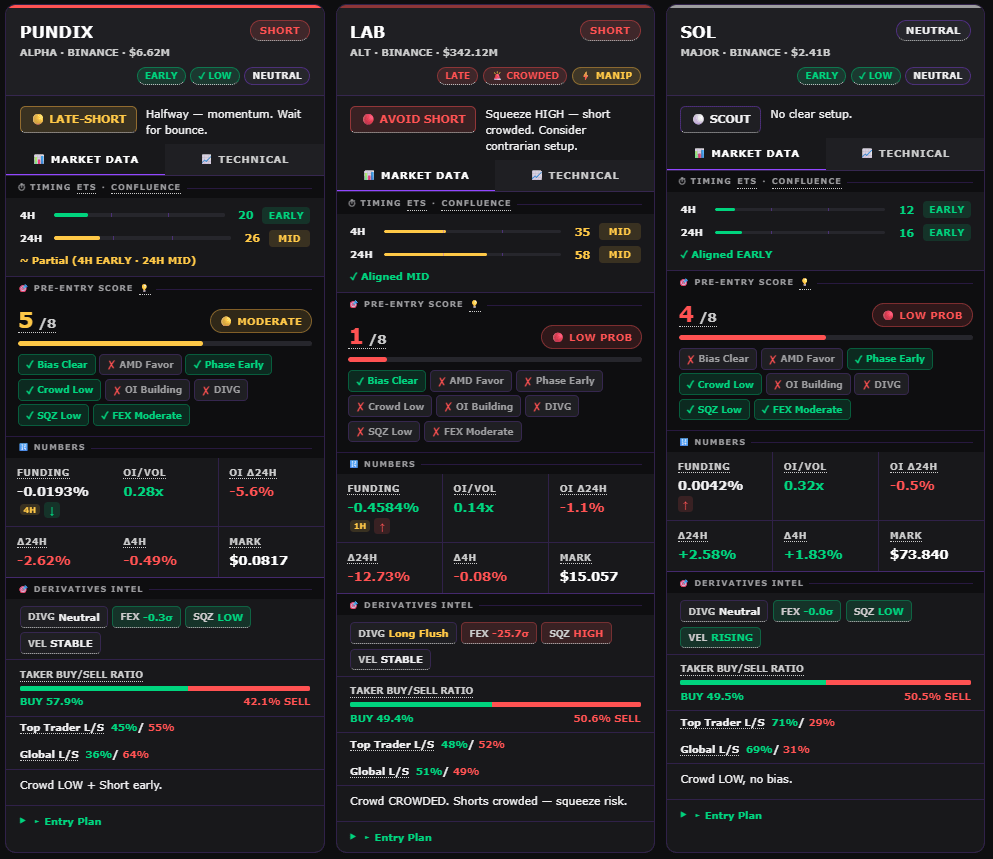
Task: Click the funding up-arrow icon on SOL
Action: coord(685,504)
